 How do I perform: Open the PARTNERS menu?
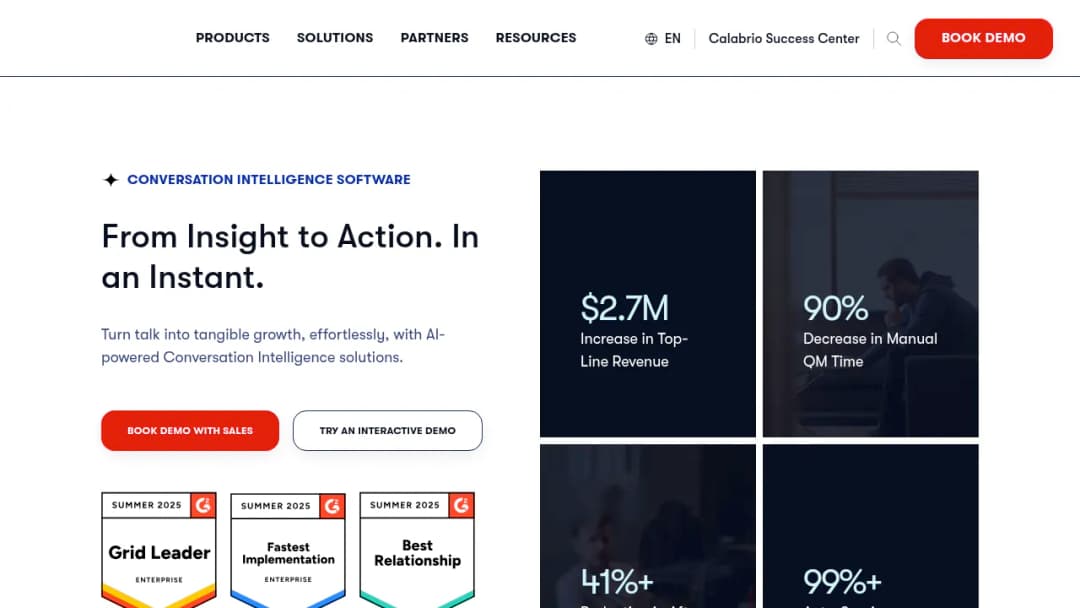(x=434, y=38)
